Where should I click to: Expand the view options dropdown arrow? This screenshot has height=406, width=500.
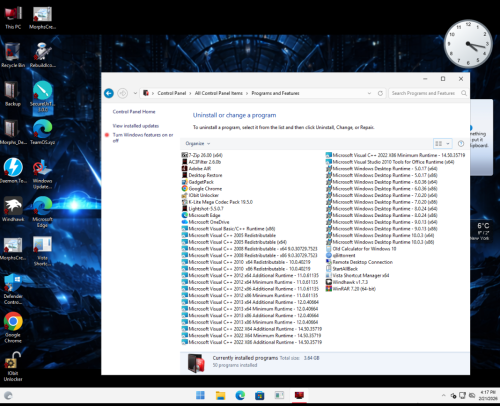pyautogui.click(x=448, y=144)
